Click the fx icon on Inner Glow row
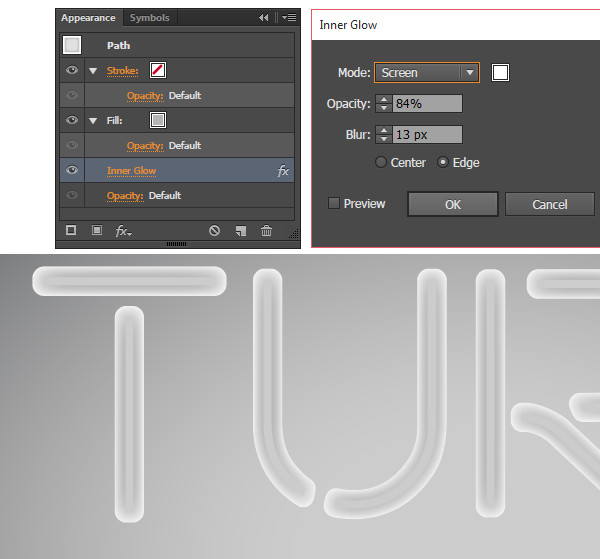The height and width of the screenshot is (559, 600). (x=283, y=171)
